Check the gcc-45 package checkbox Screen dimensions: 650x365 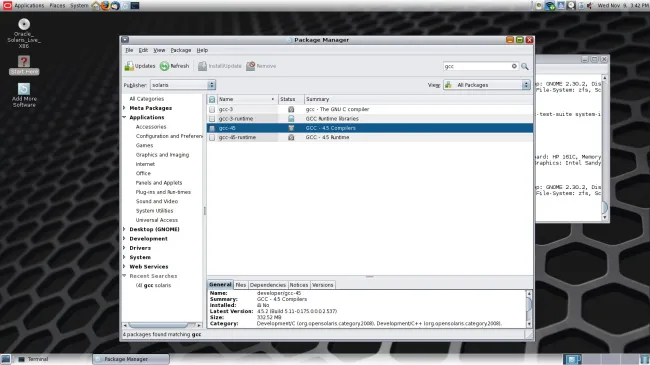[x=212, y=128]
